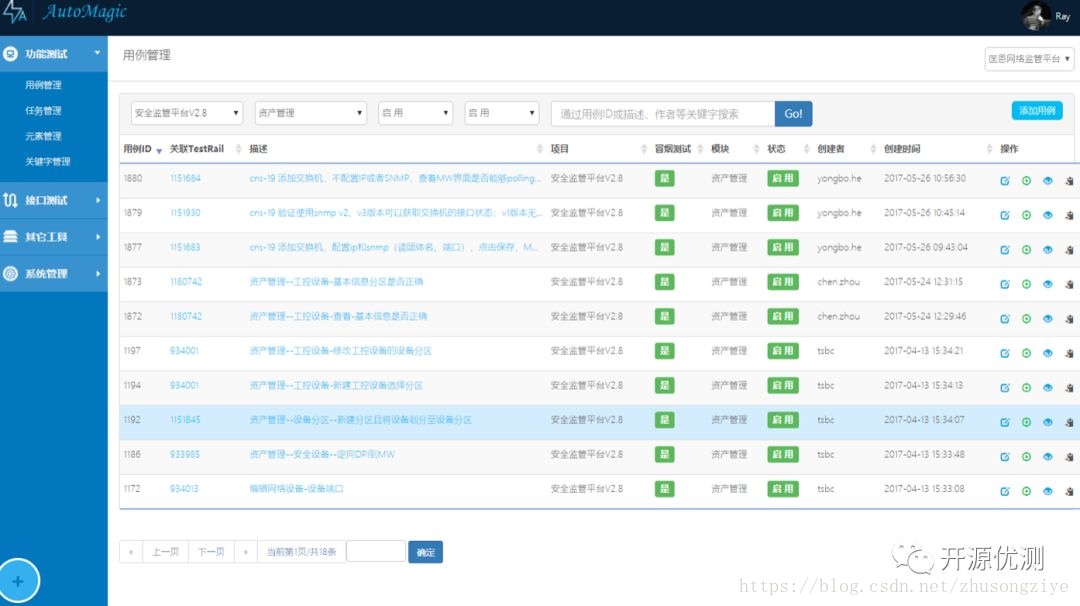Open the 资产管理 module dropdown

(x=311, y=113)
